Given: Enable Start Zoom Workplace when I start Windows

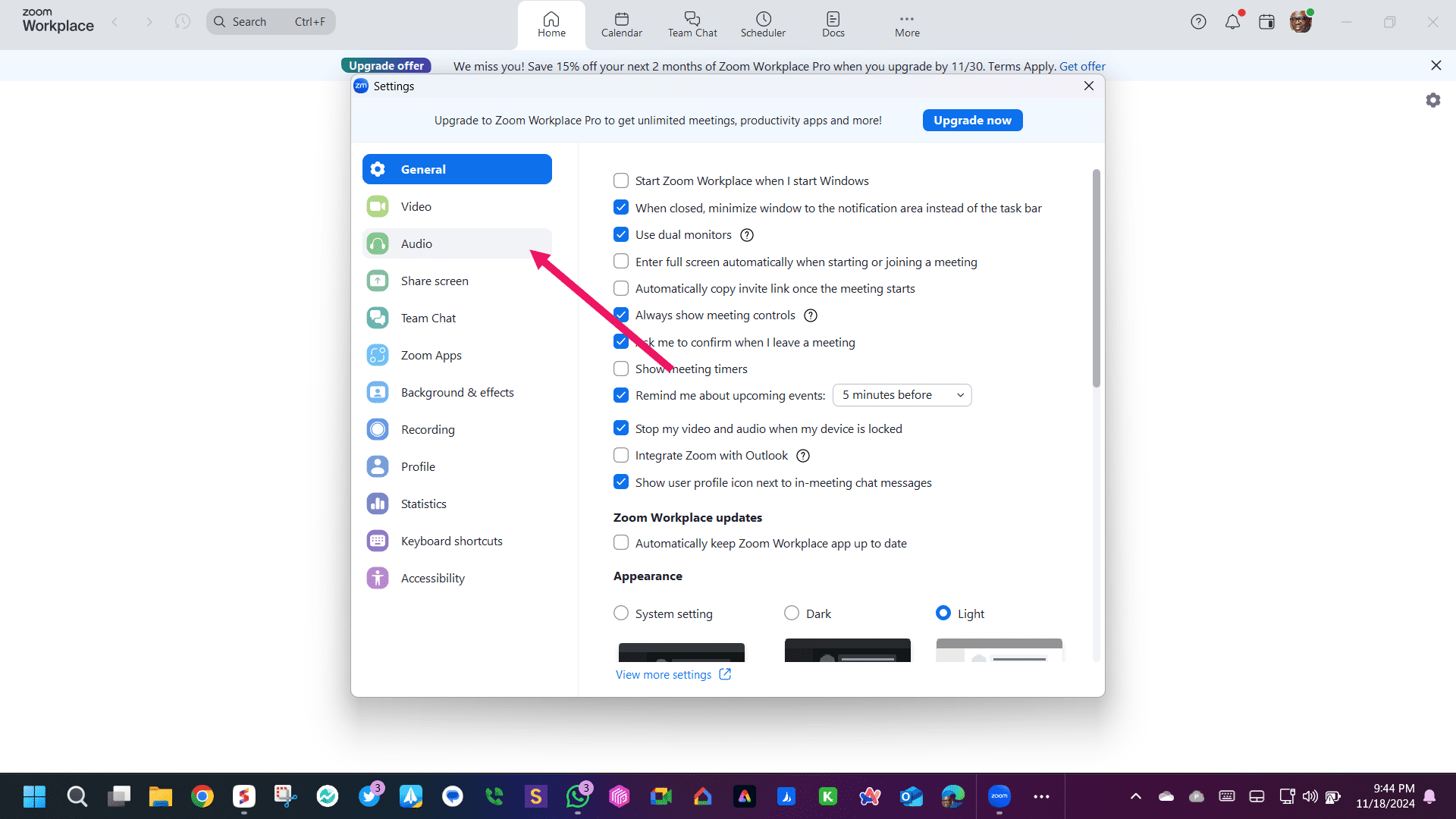Looking at the screenshot, I should pyautogui.click(x=621, y=180).
